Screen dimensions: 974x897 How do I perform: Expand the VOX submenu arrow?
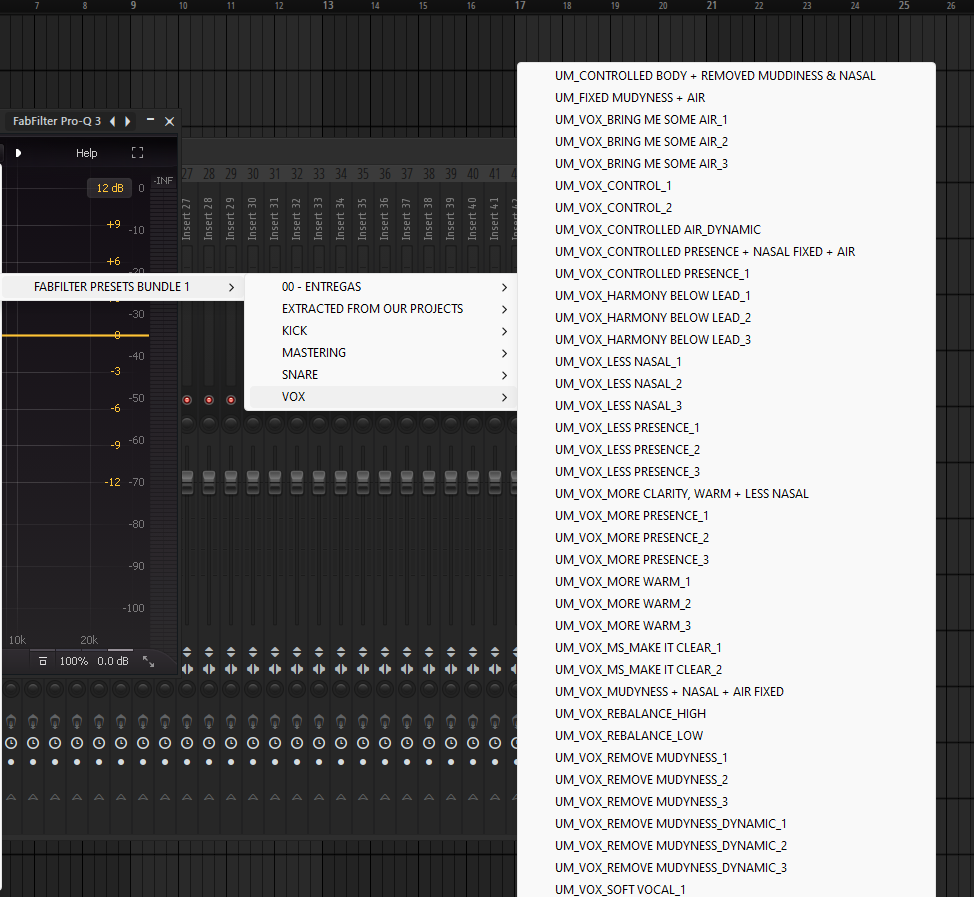click(x=504, y=397)
